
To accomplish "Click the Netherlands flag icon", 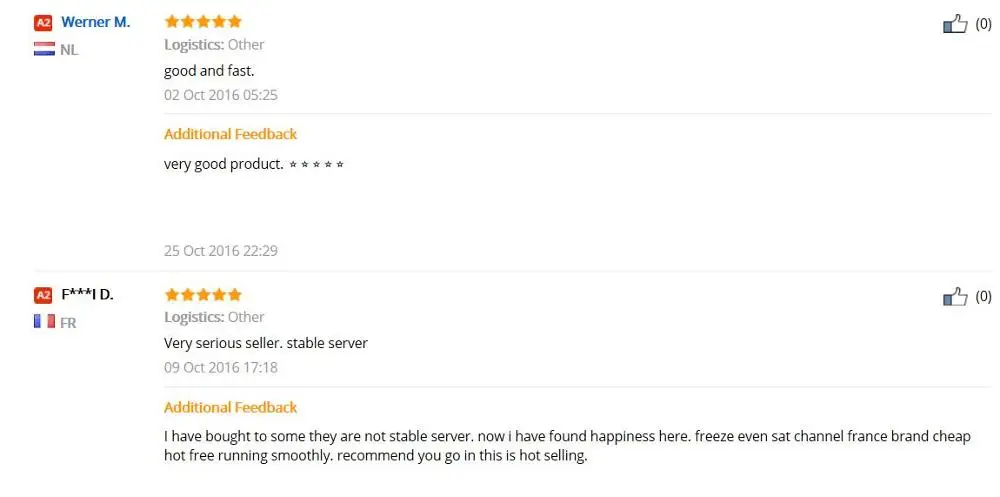I will 45,49.
